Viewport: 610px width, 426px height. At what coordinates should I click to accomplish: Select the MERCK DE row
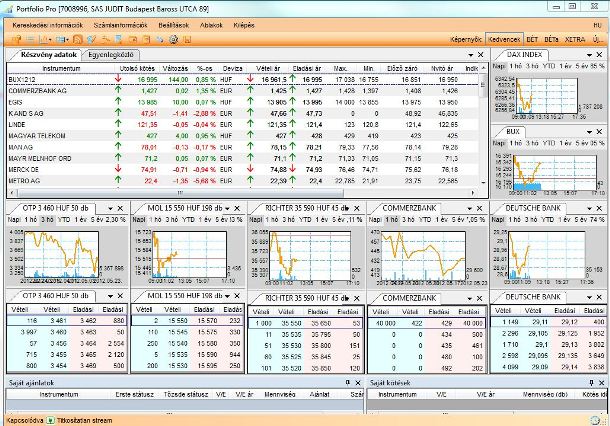point(244,170)
